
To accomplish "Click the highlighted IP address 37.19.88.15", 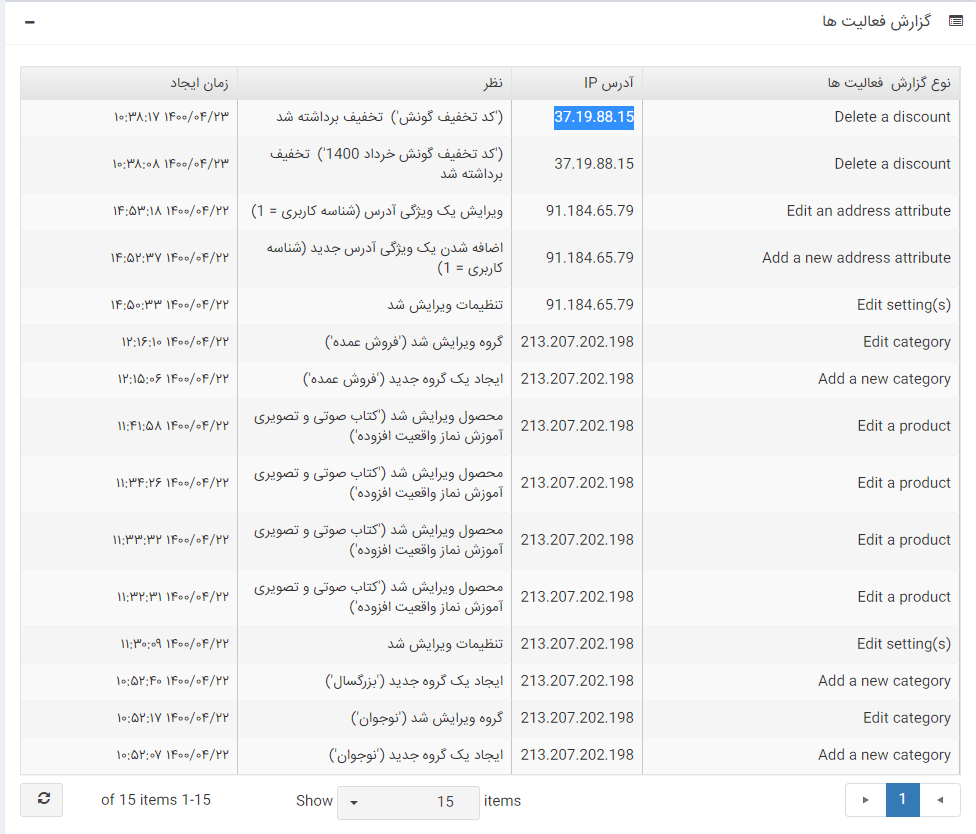I will [x=594, y=117].
